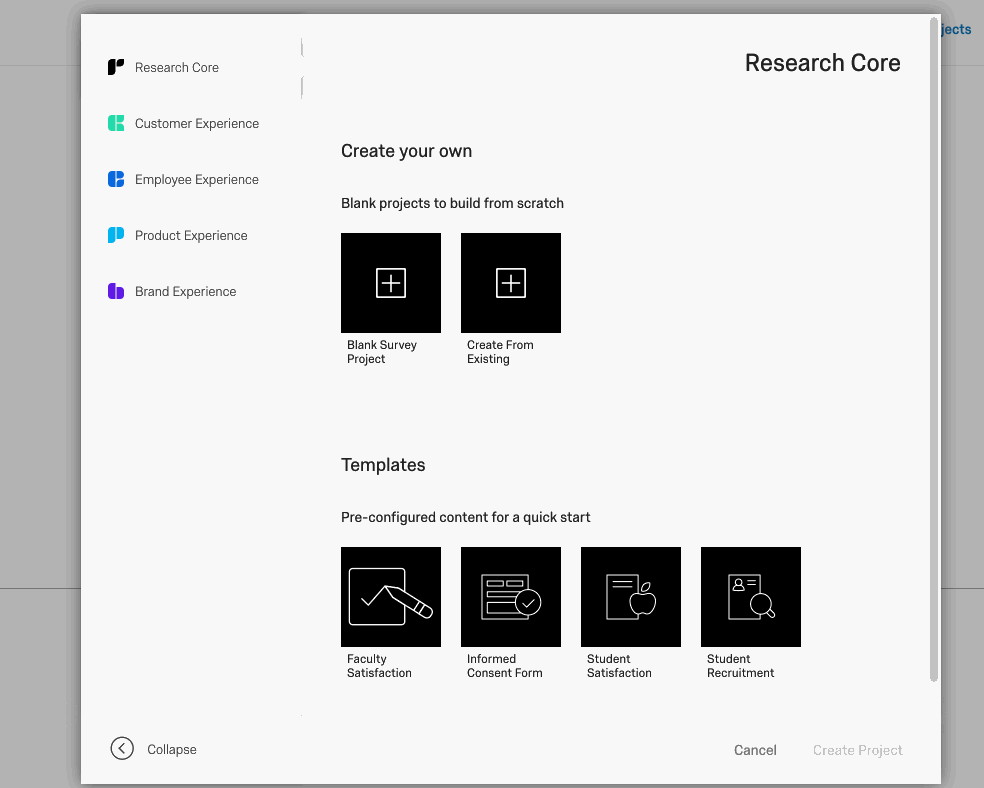Cancel the project creation dialog
Image resolution: width=984 pixels, height=788 pixels.
(755, 750)
